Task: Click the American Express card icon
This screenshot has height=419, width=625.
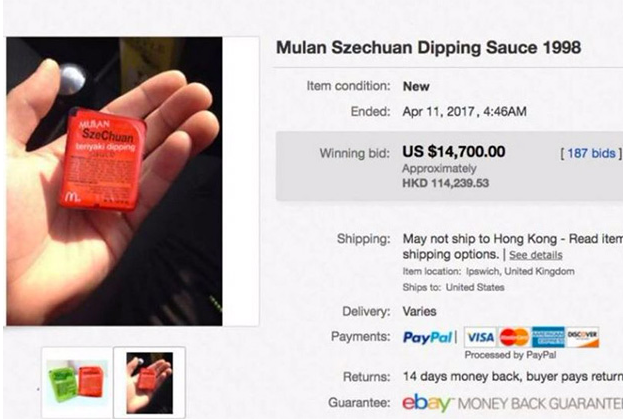Action: [x=548, y=338]
